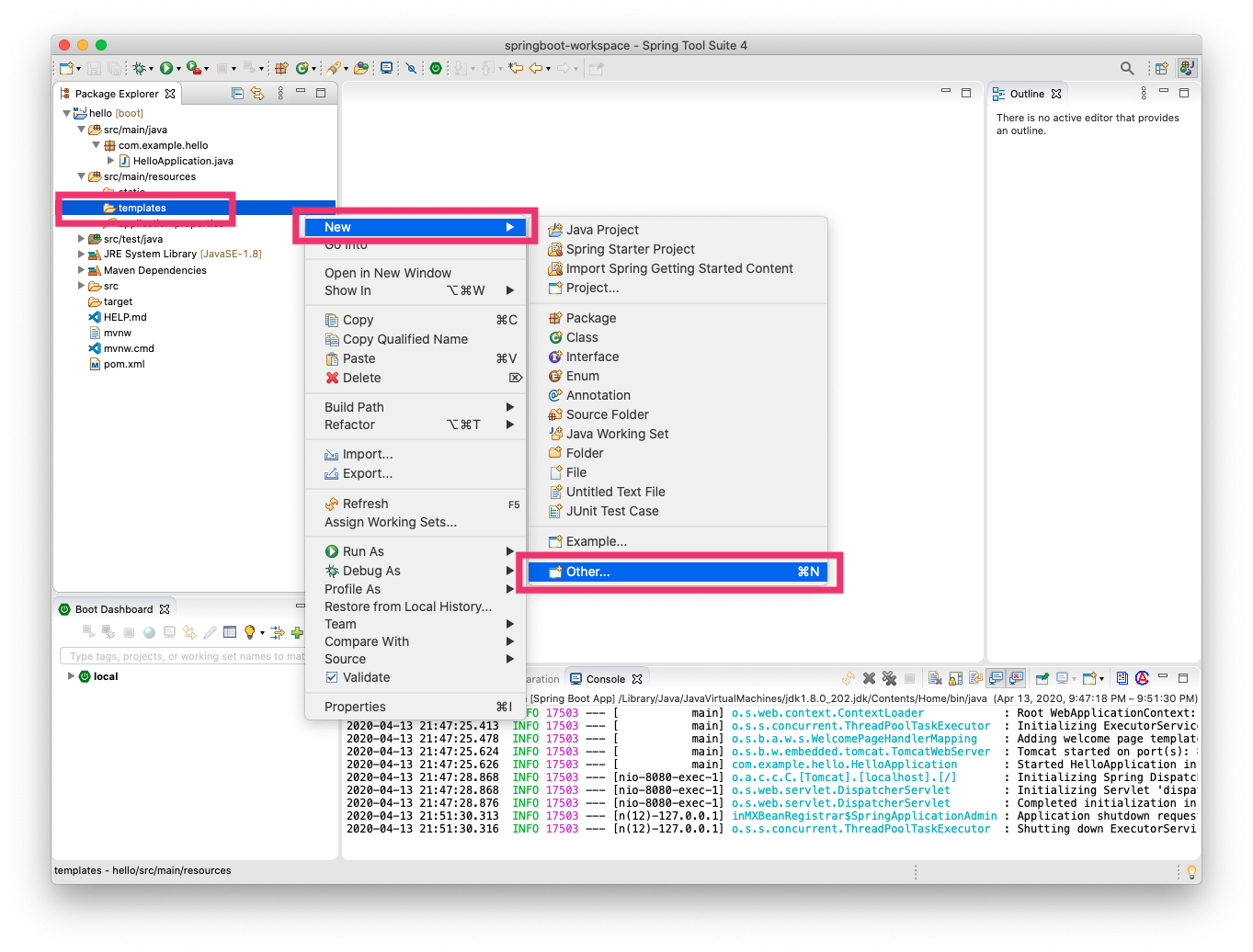Switch to the Console tab
Image resolution: width=1253 pixels, height=952 pixels.
point(607,678)
